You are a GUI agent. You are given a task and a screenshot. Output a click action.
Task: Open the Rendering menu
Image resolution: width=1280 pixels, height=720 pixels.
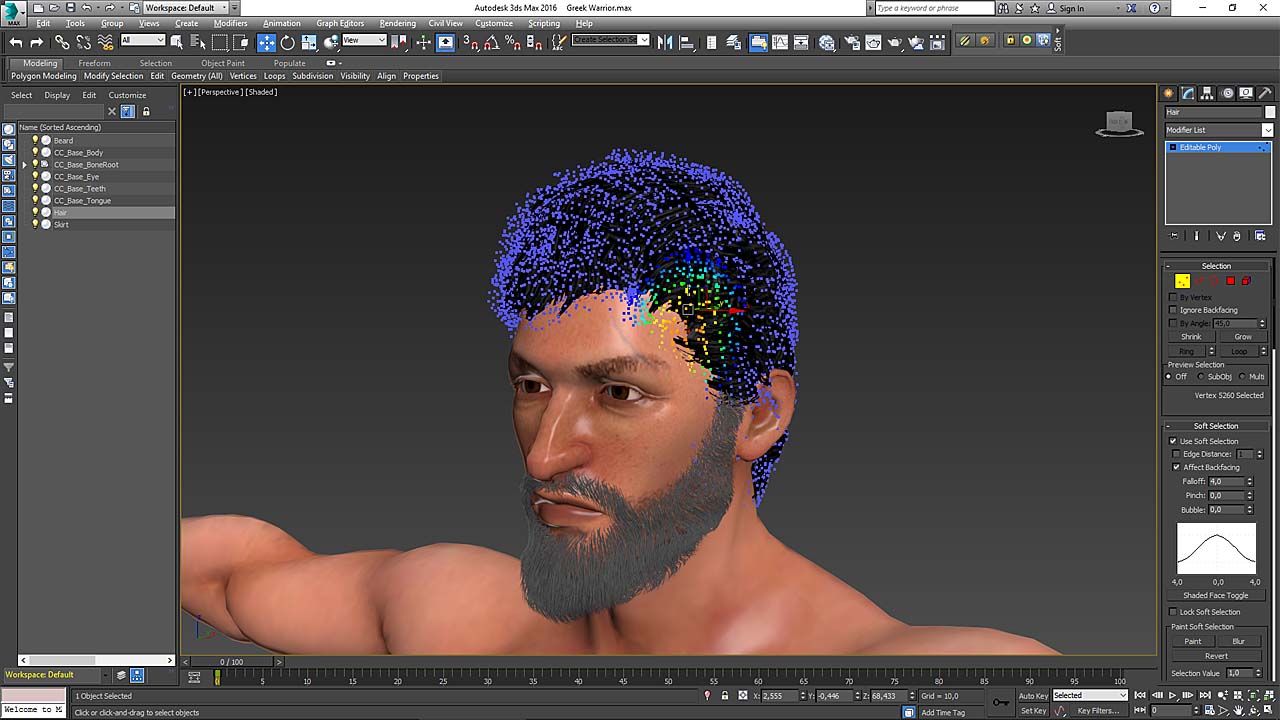[397, 23]
